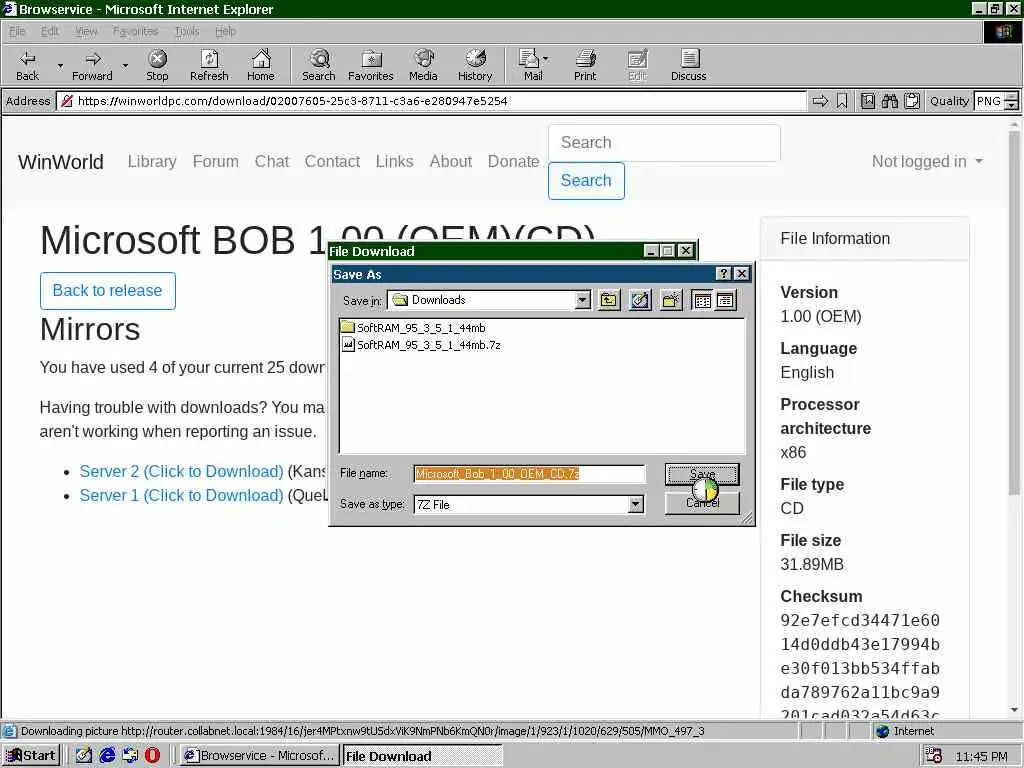Image resolution: width=1024 pixels, height=768 pixels.
Task: Click the Go arrow next to address bar
Action: pyautogui.click(x=820, y=101)
